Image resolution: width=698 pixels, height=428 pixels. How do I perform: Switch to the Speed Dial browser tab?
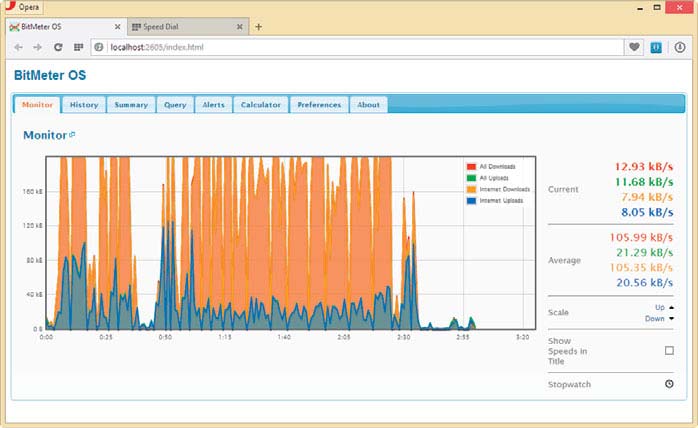[187, 27]
